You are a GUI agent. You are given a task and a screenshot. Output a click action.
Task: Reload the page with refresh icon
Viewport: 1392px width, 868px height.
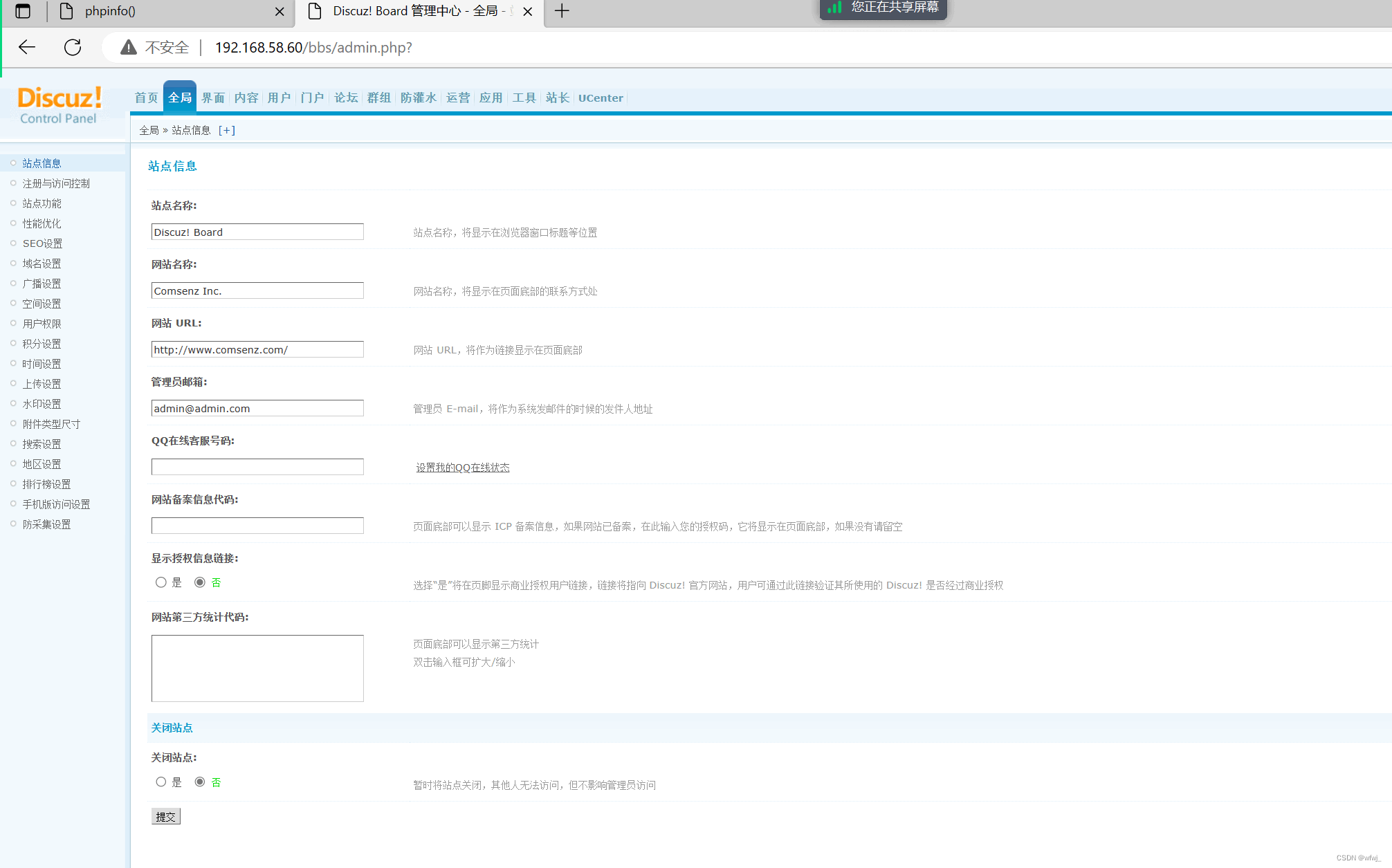pyautogui.click(x=73, y=47)
